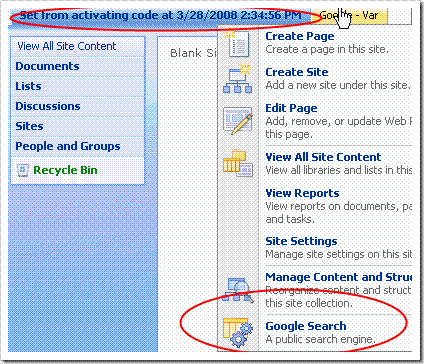Open View Reports from the menu
Image resolution: width=424 pixels, height=364 pixels.
click(x=315, y=206)
